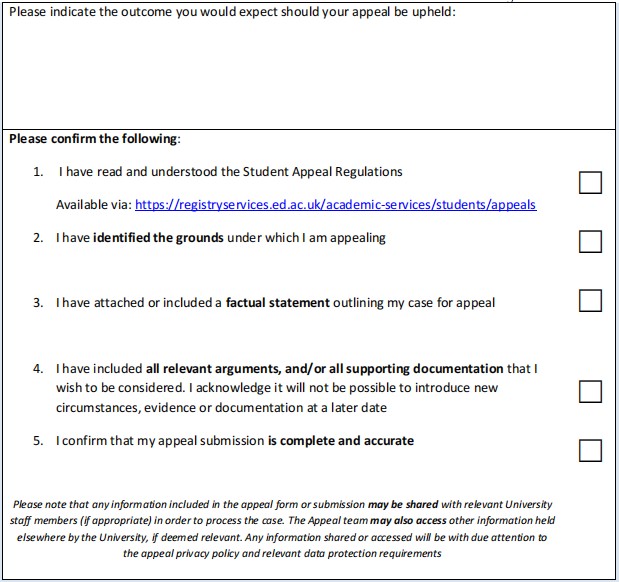Click the 'Available via:' label

click(94, 205)
